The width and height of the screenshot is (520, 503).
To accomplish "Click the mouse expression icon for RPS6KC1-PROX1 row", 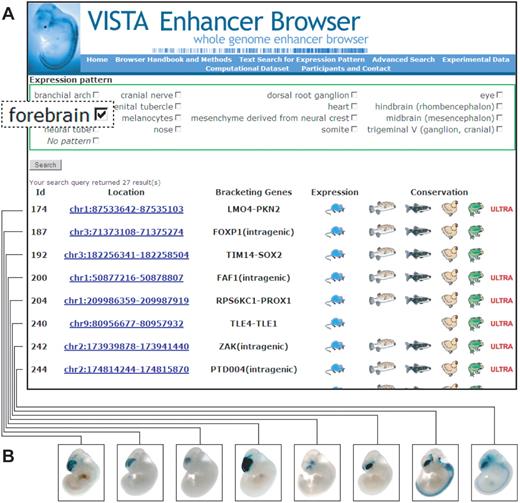I will click(x=335, y=301).
